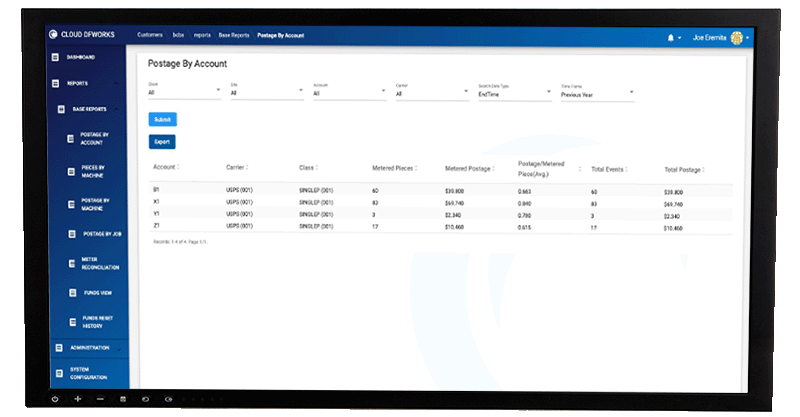Viewport: 800px width, 417px height.
Task: Open Funds Reset History report icon
Action: (72, 322)
